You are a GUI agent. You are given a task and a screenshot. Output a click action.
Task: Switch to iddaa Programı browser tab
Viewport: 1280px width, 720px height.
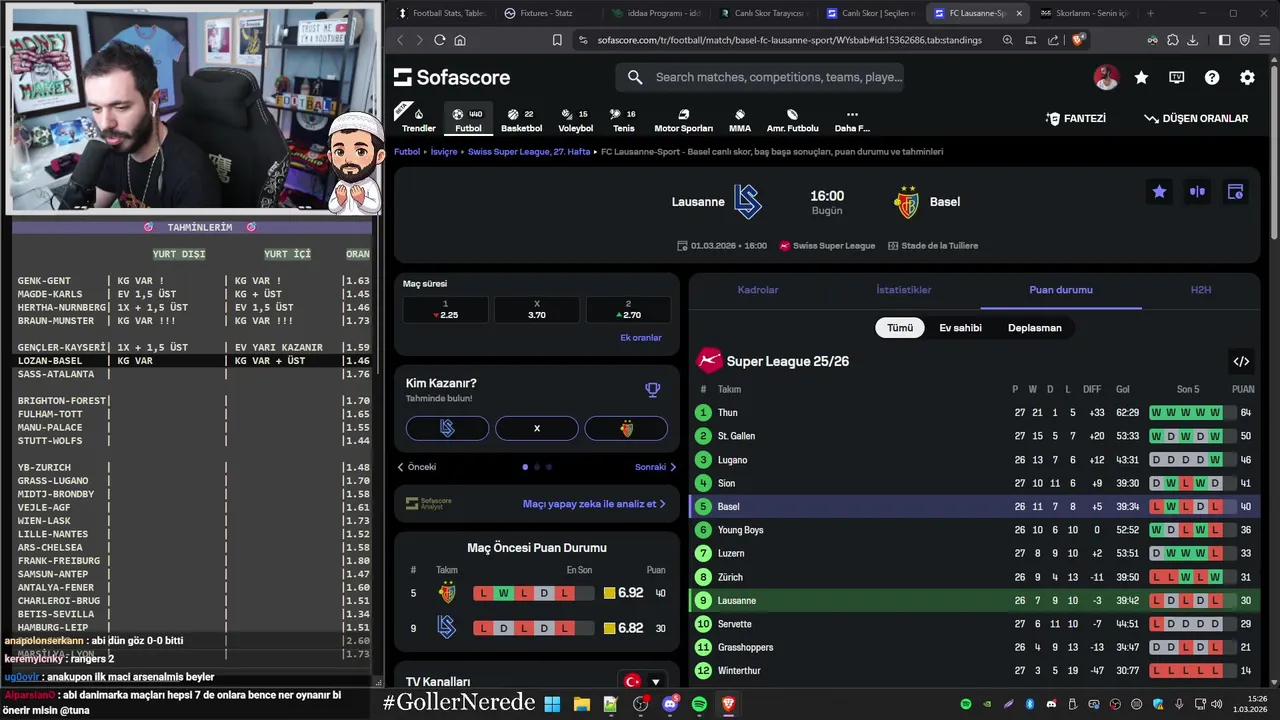click(656, 13)
